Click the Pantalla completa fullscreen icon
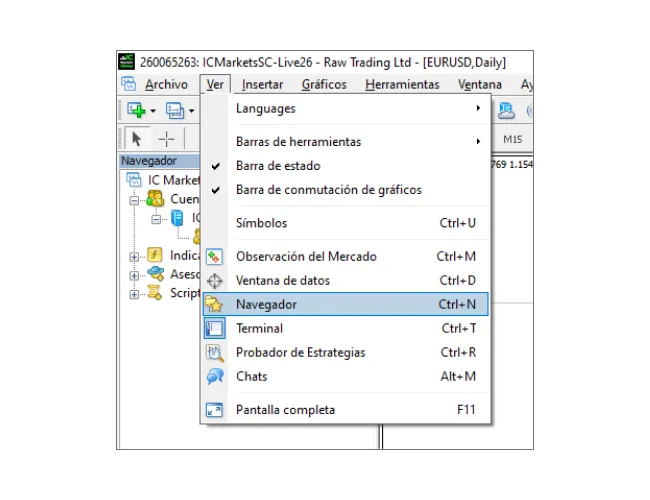 pyautogui.click(x=214, y=410)
